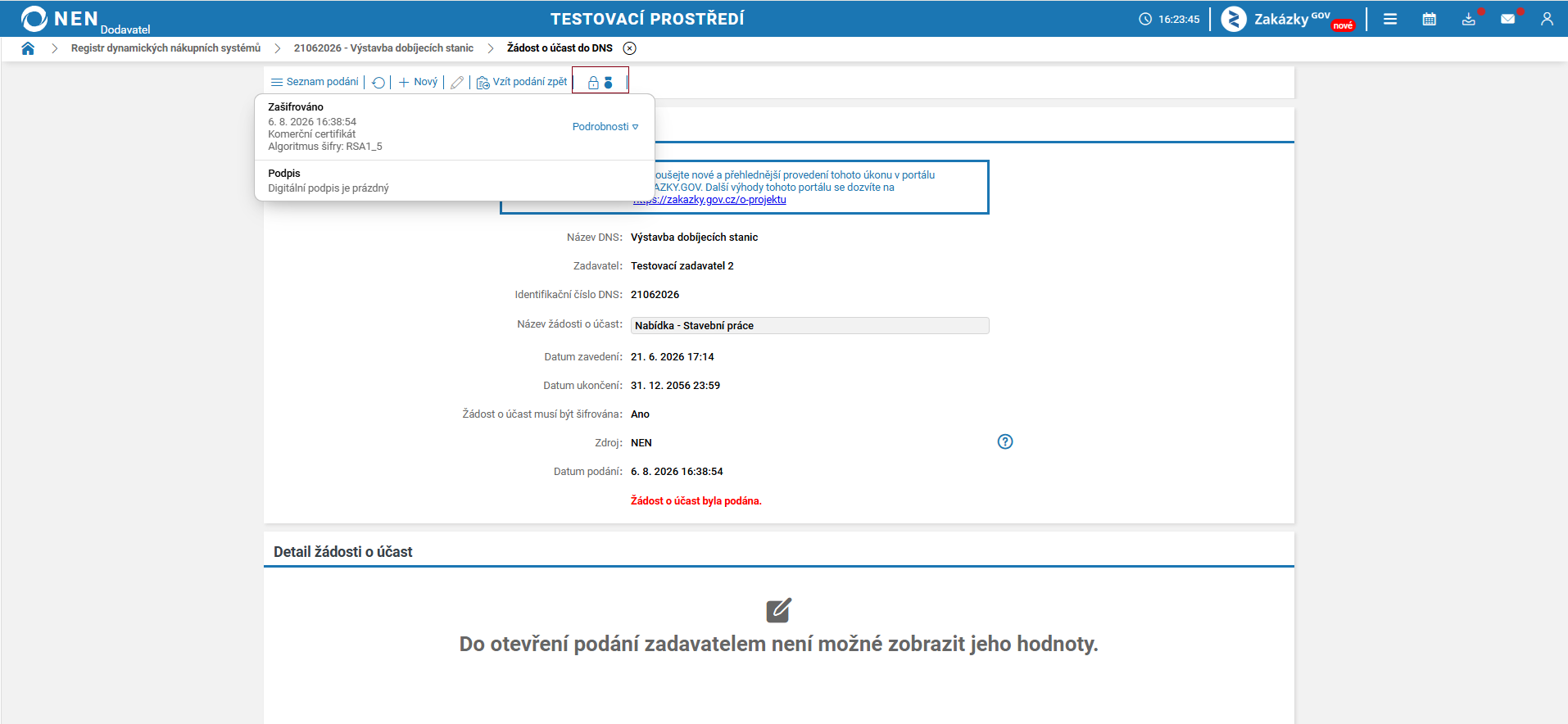Open the hamburger main menu

click(1390, 19)
